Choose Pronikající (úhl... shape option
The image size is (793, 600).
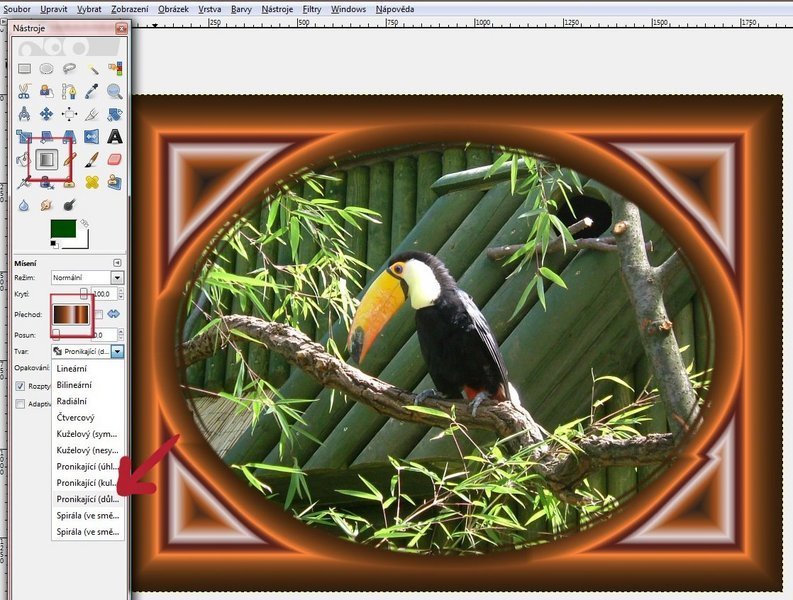tap(88, 466)
